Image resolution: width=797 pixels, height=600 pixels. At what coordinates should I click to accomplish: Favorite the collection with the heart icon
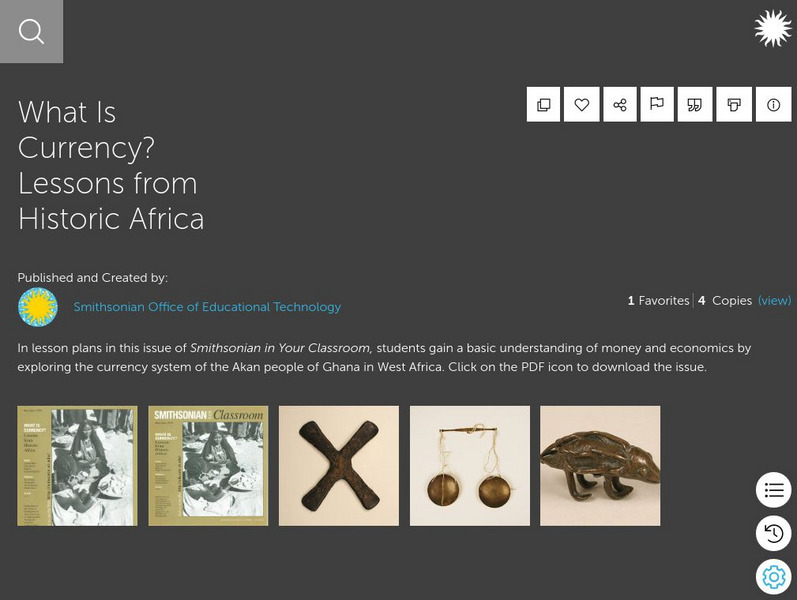click(582, 105)
